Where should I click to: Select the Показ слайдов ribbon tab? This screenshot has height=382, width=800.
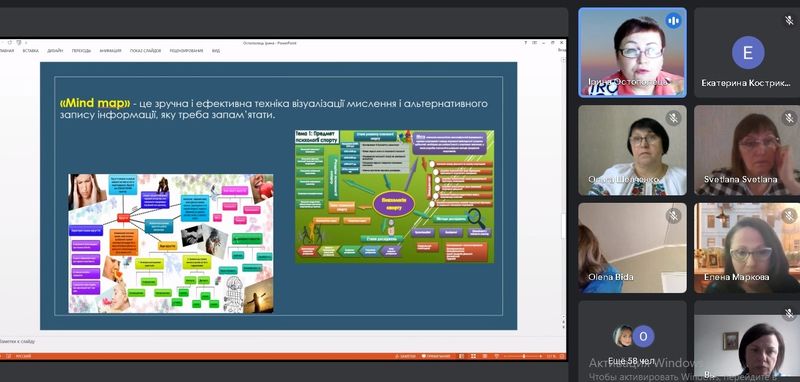pyautogui.click(x=145, y=51)
